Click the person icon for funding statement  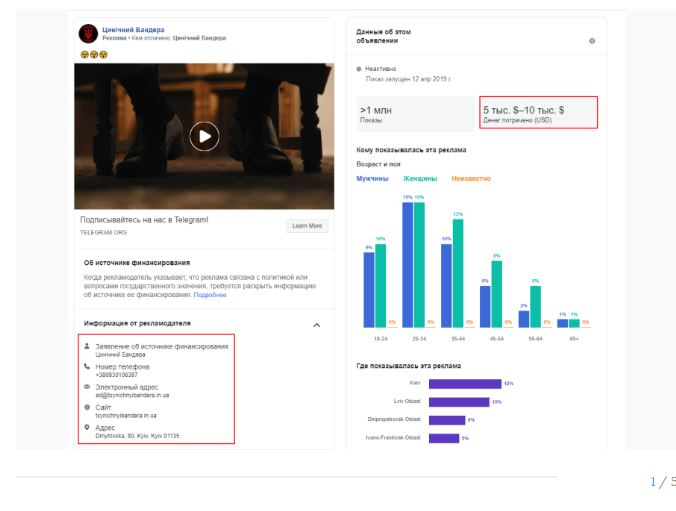[87, 346]
